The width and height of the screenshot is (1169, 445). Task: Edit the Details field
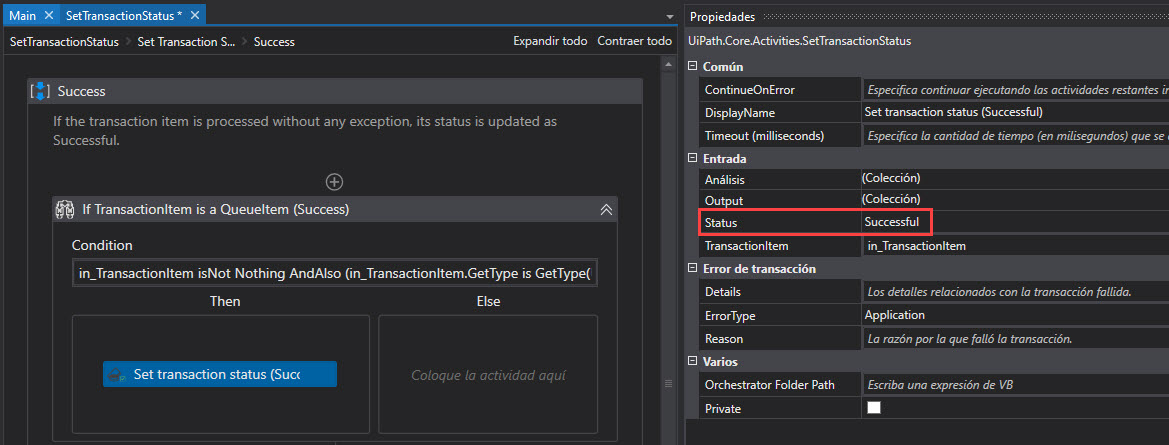(x=1015, y=291)
